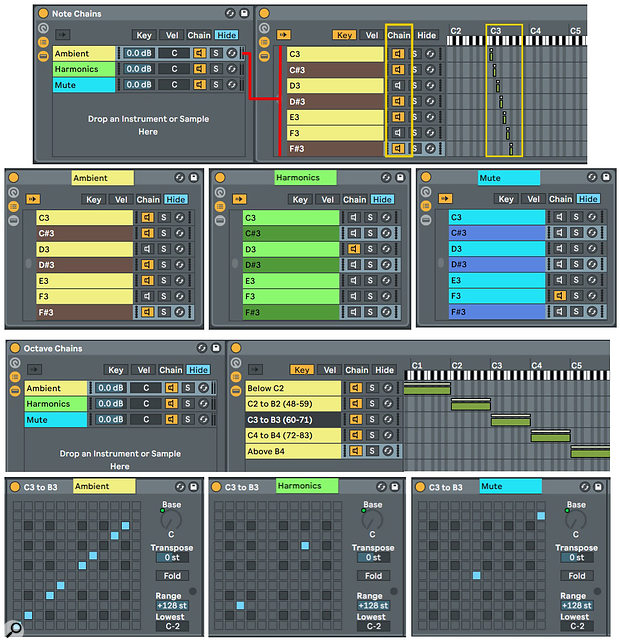Hot-swap the F#3 chain in Mute rack

pyautogui.click(x=592, y=311)
